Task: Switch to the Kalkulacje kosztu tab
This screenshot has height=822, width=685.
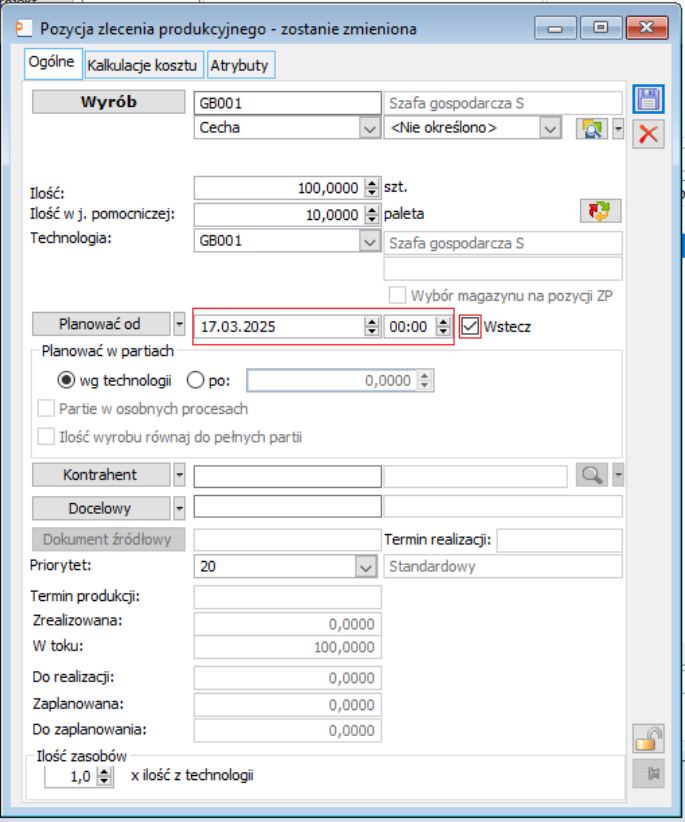Action: [142, 66]
